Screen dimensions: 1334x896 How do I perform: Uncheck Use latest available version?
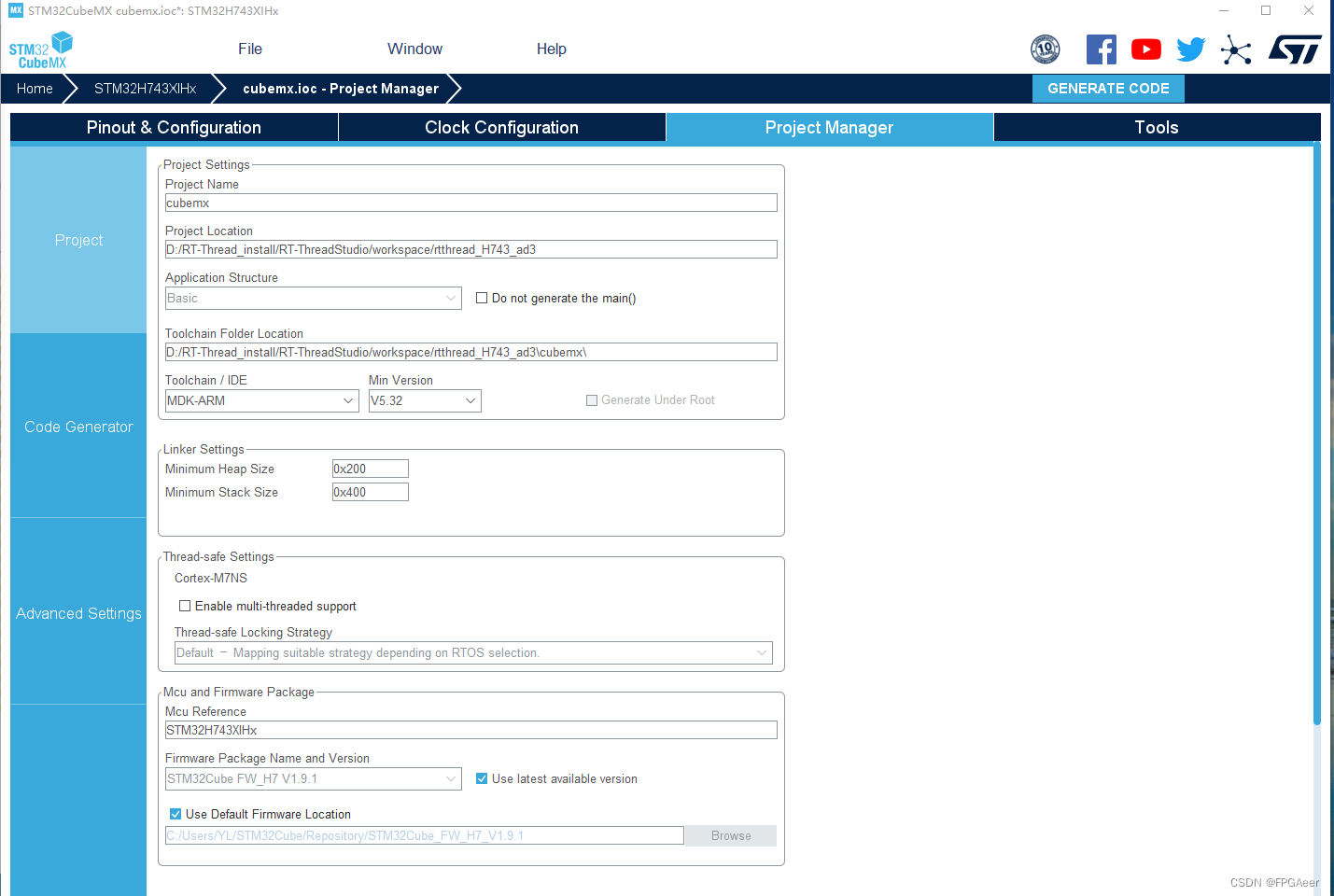tap(482, 778)
